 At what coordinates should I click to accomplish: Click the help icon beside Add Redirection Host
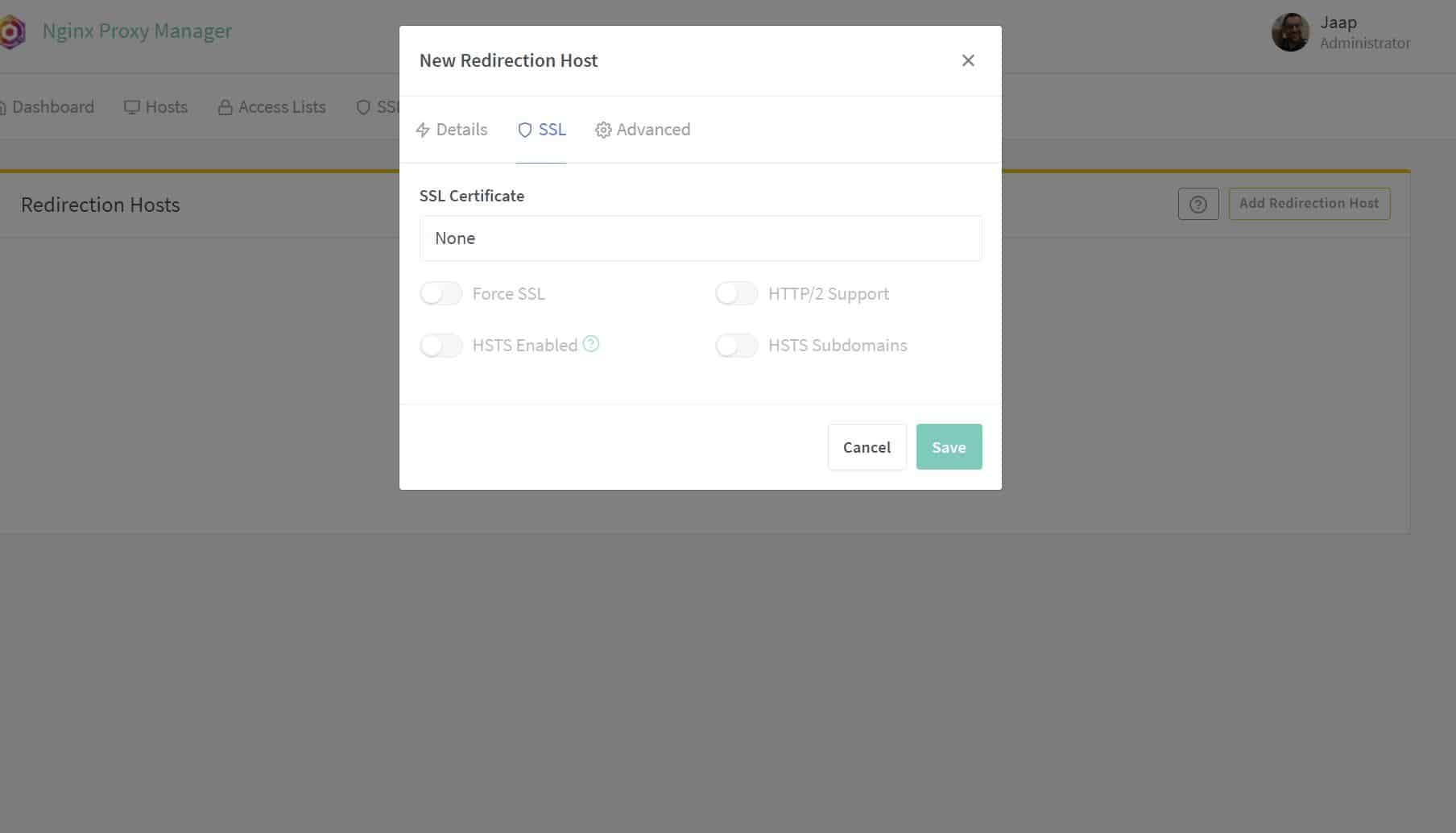coord(1197,205)
